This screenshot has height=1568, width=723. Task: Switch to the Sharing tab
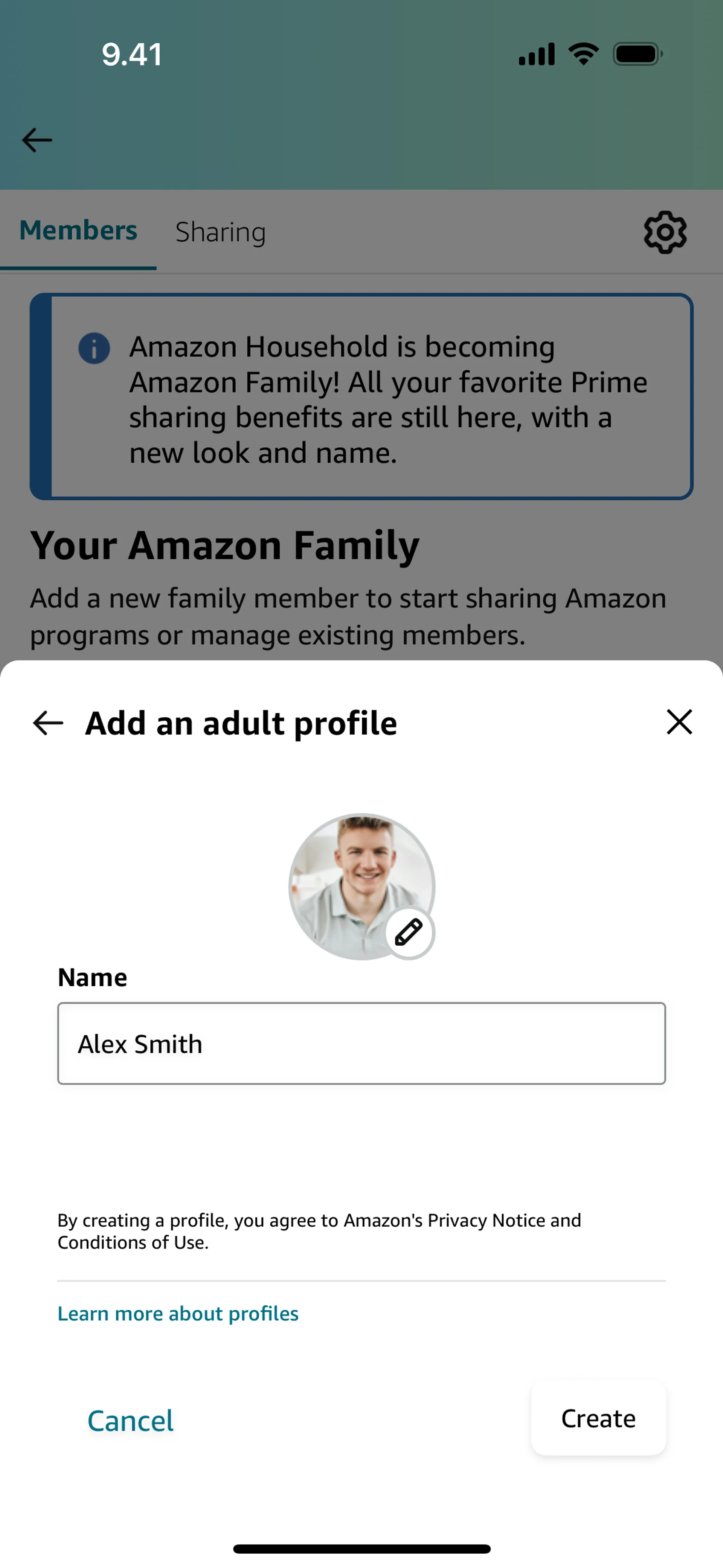click(220, 232)
